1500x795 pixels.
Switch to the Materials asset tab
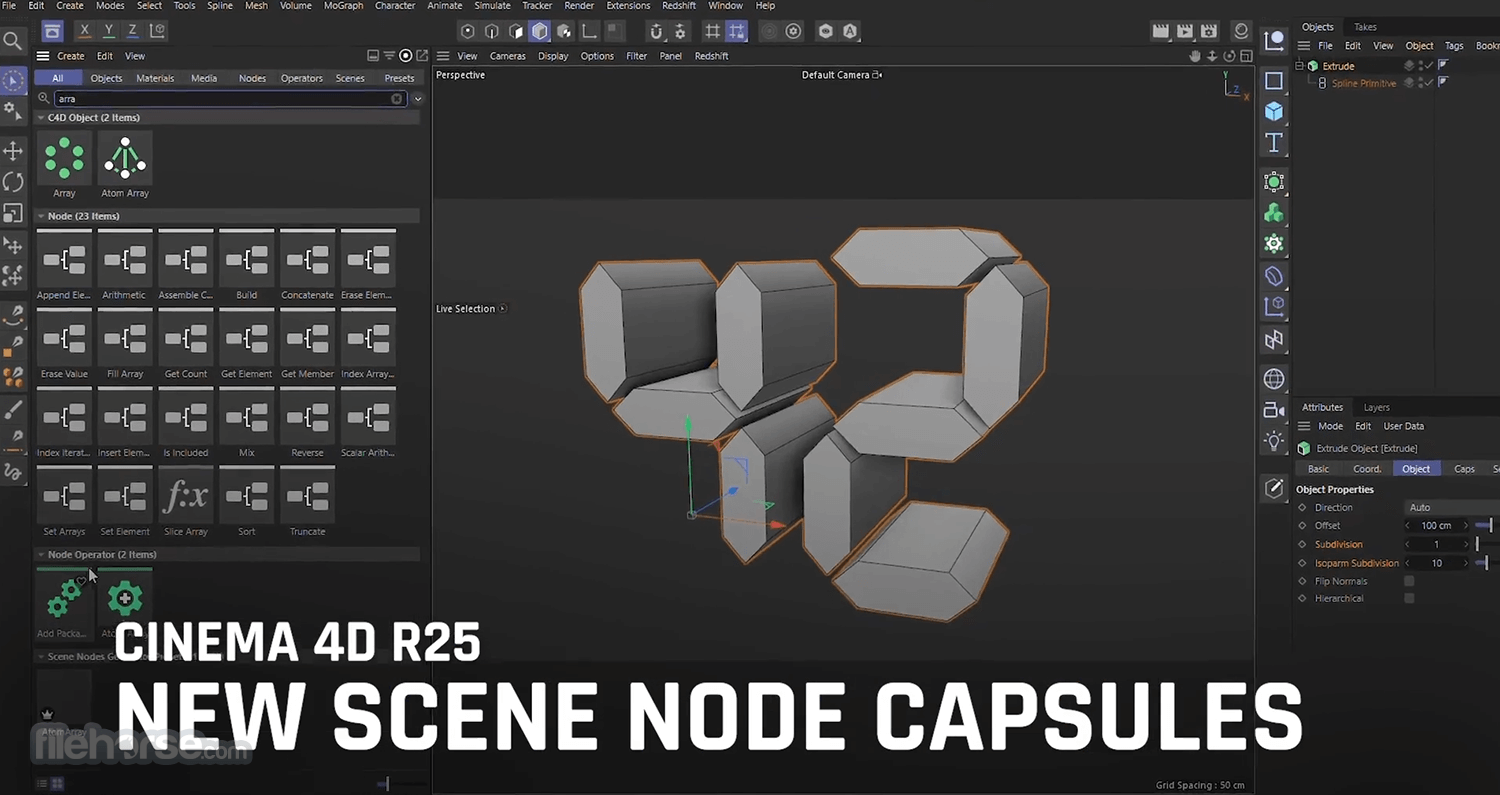[x=155, y=78]
